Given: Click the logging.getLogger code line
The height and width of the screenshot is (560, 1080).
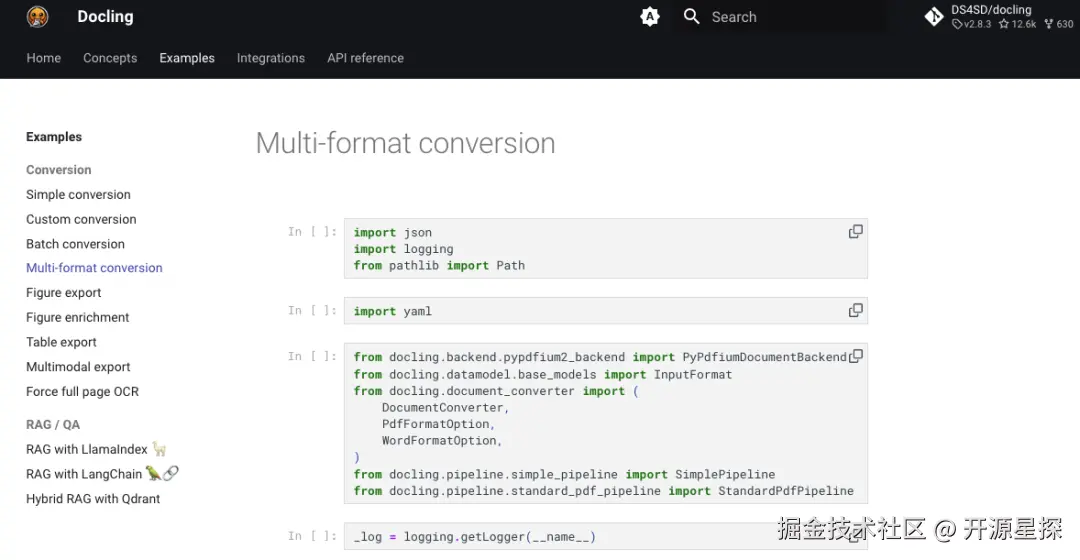Looking at the screenshot, I should click(475, 537).
